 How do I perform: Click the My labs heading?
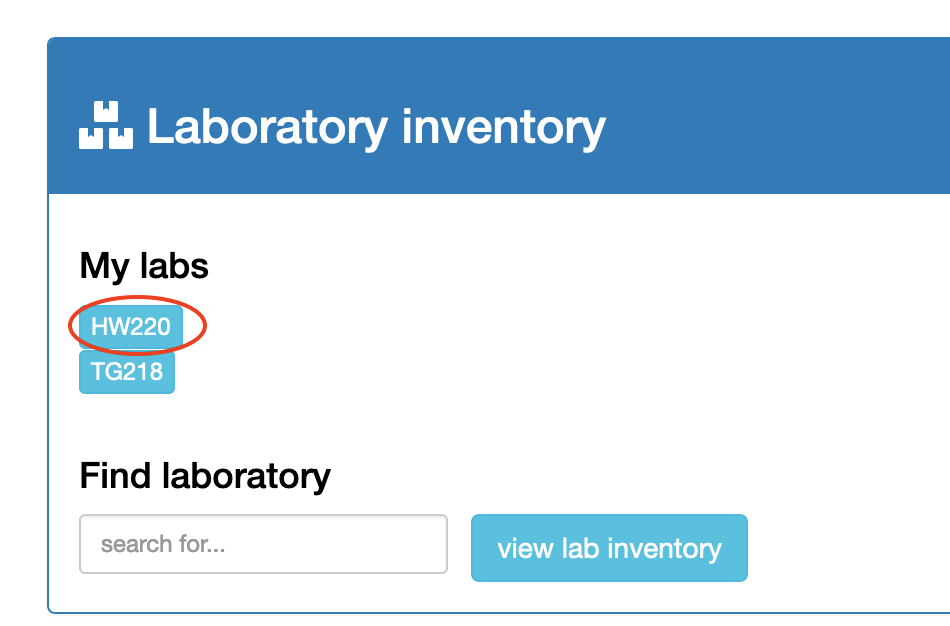point(144,266)
